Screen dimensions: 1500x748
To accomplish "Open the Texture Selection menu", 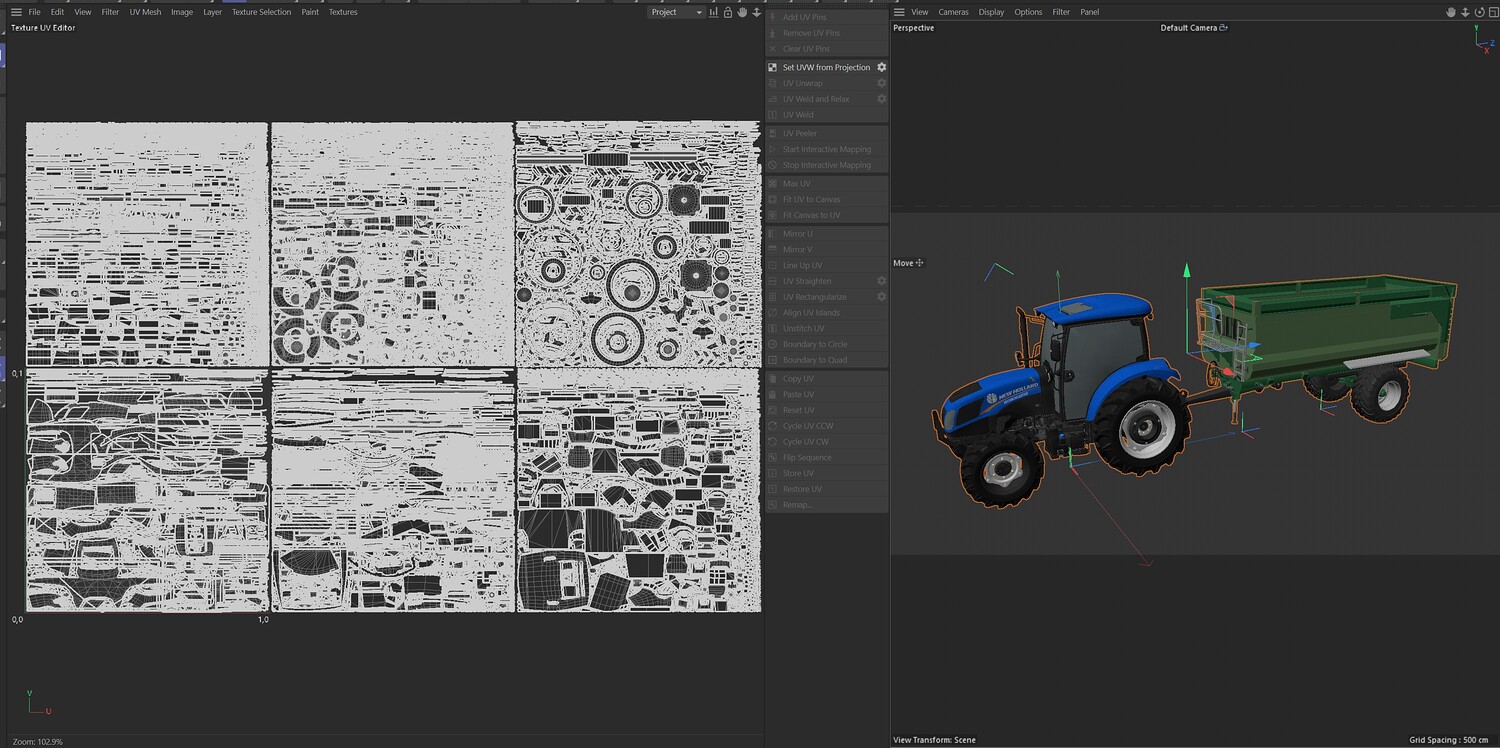I will tap(261, 12).
